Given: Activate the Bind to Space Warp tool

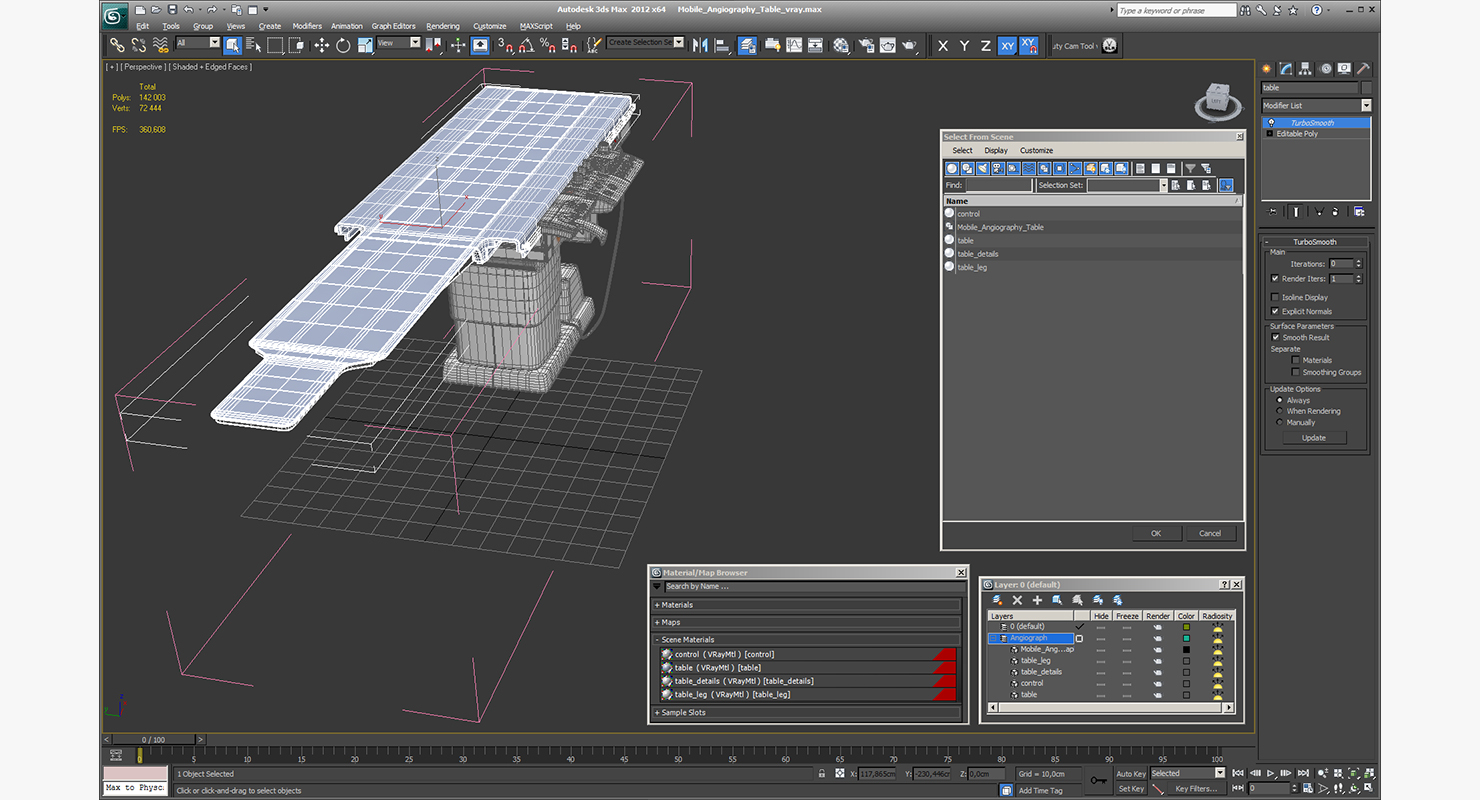Looking at the screenshot, I should pos(161,45).
